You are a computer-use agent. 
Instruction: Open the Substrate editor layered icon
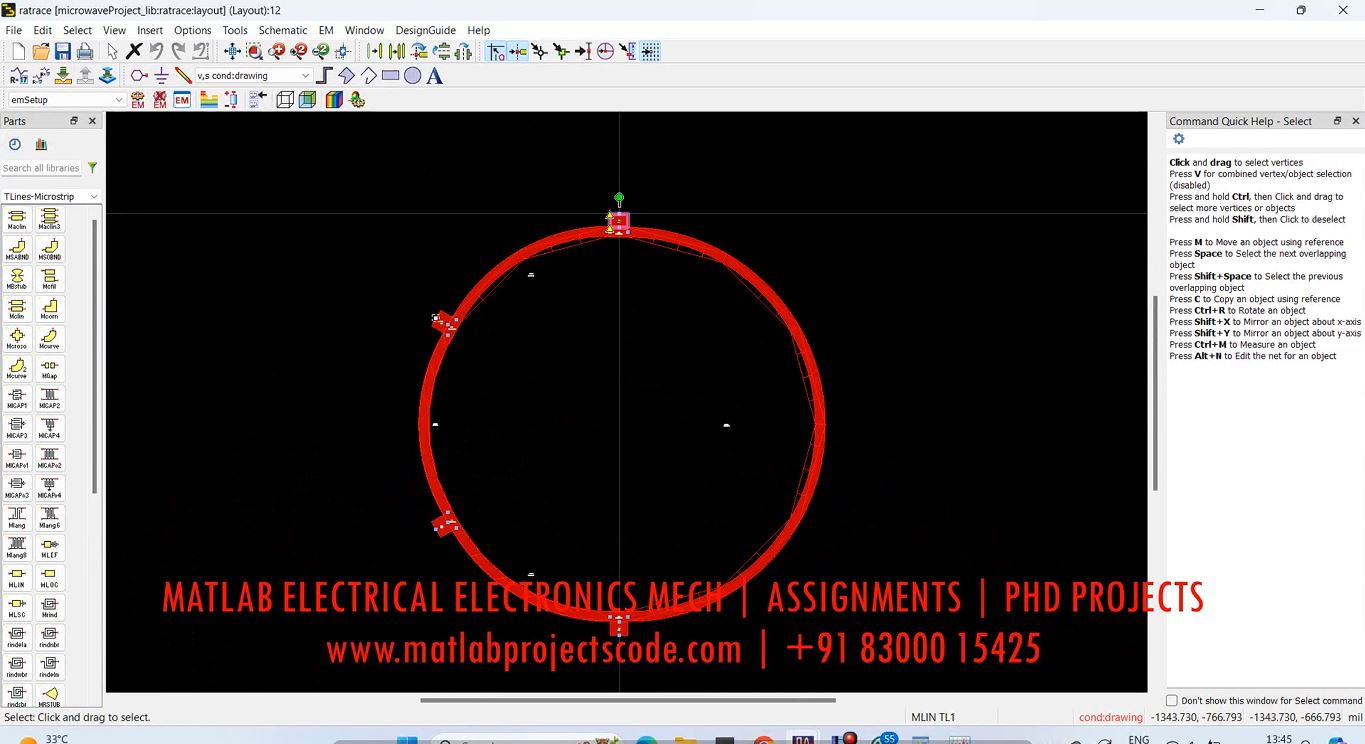208,100
